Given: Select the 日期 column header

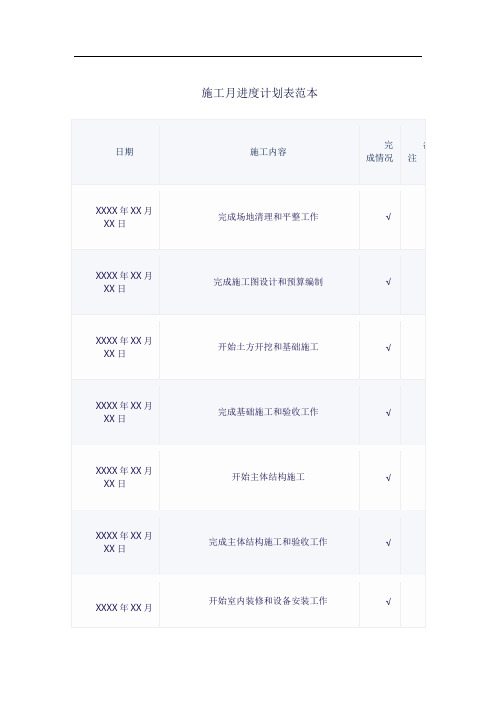Looking at the screenshot, I should coord(124,152).
